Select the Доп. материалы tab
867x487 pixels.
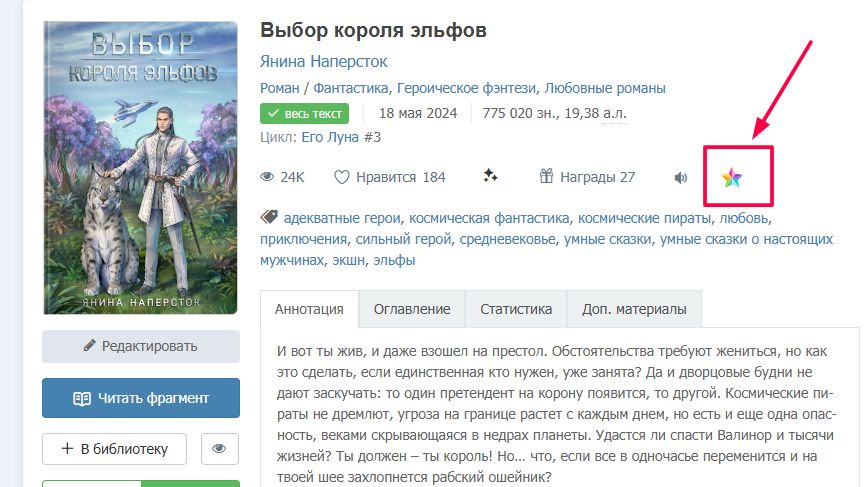click(x=634, y=309)
